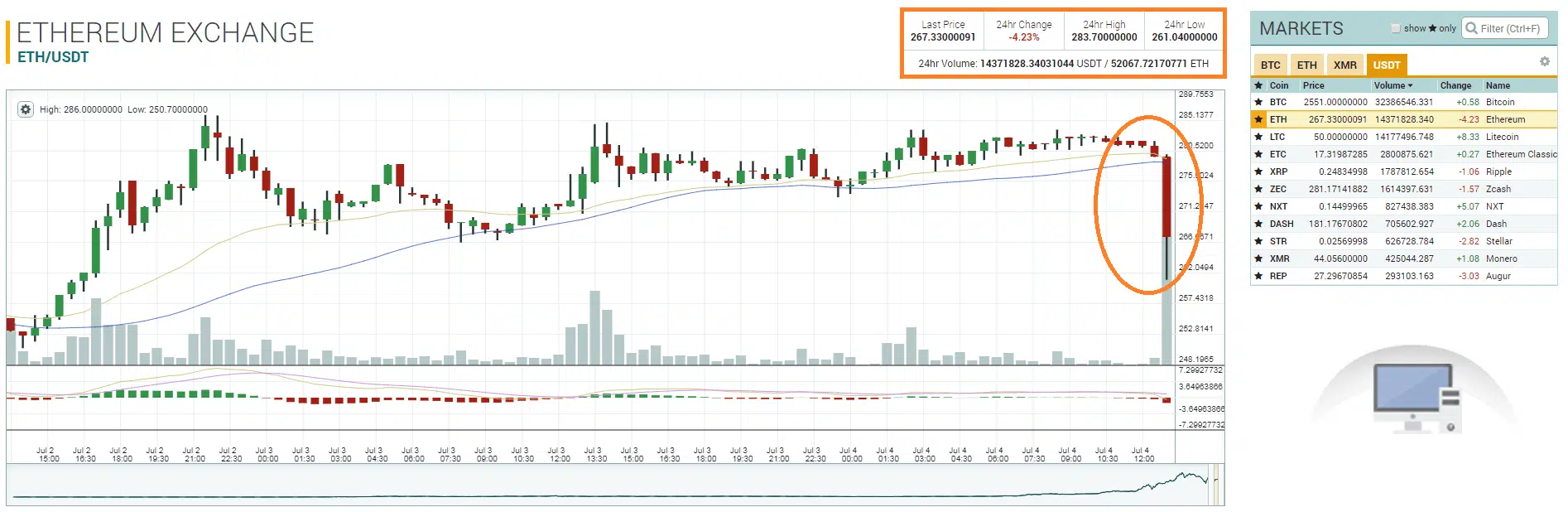Viewport: 1568px width, 512px height.
Task: Click the chart overview range strip
Action: 615,485
